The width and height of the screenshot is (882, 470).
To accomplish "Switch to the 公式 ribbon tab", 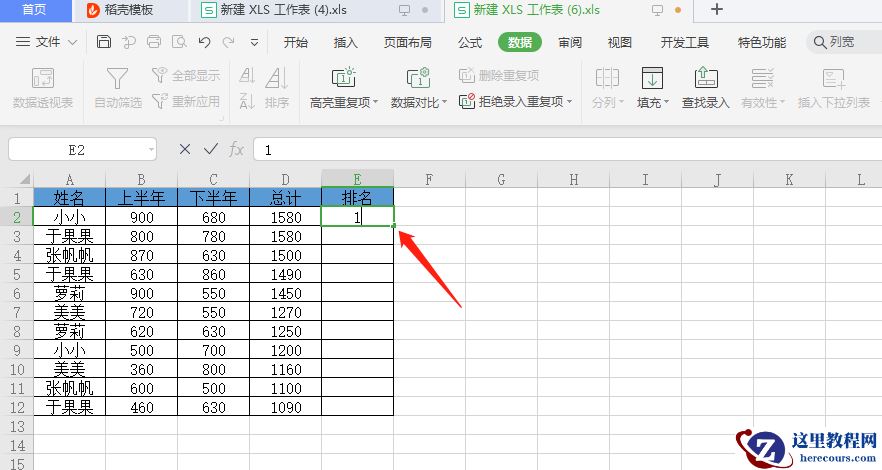I will tap(470, 42).
